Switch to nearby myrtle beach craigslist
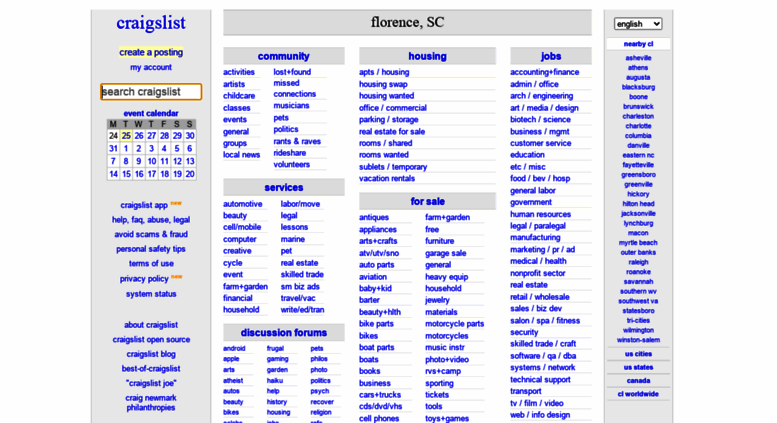The width and height of the screenshot is (777, 423). pos(638,243)
